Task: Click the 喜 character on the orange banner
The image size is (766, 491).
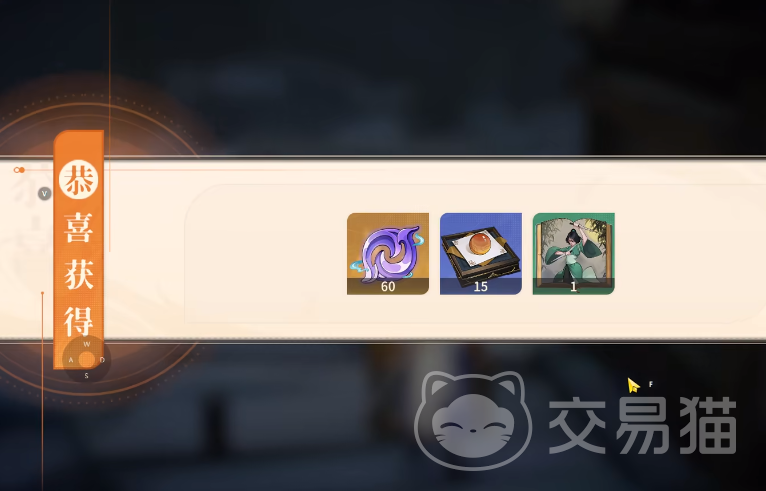Action: click(79, 228)
